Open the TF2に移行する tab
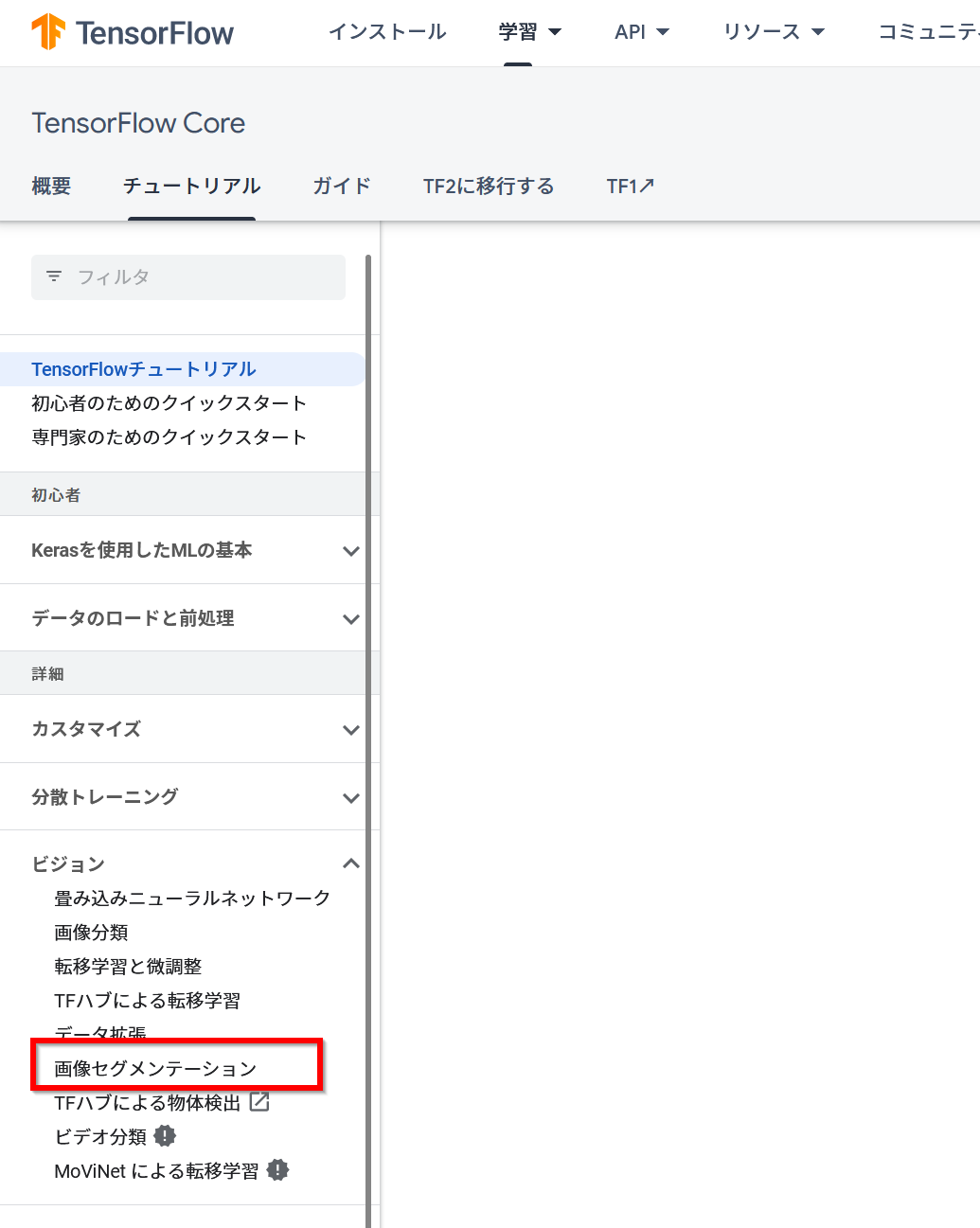The height and width of the screenshot is (1228, 980). (489, 187)
